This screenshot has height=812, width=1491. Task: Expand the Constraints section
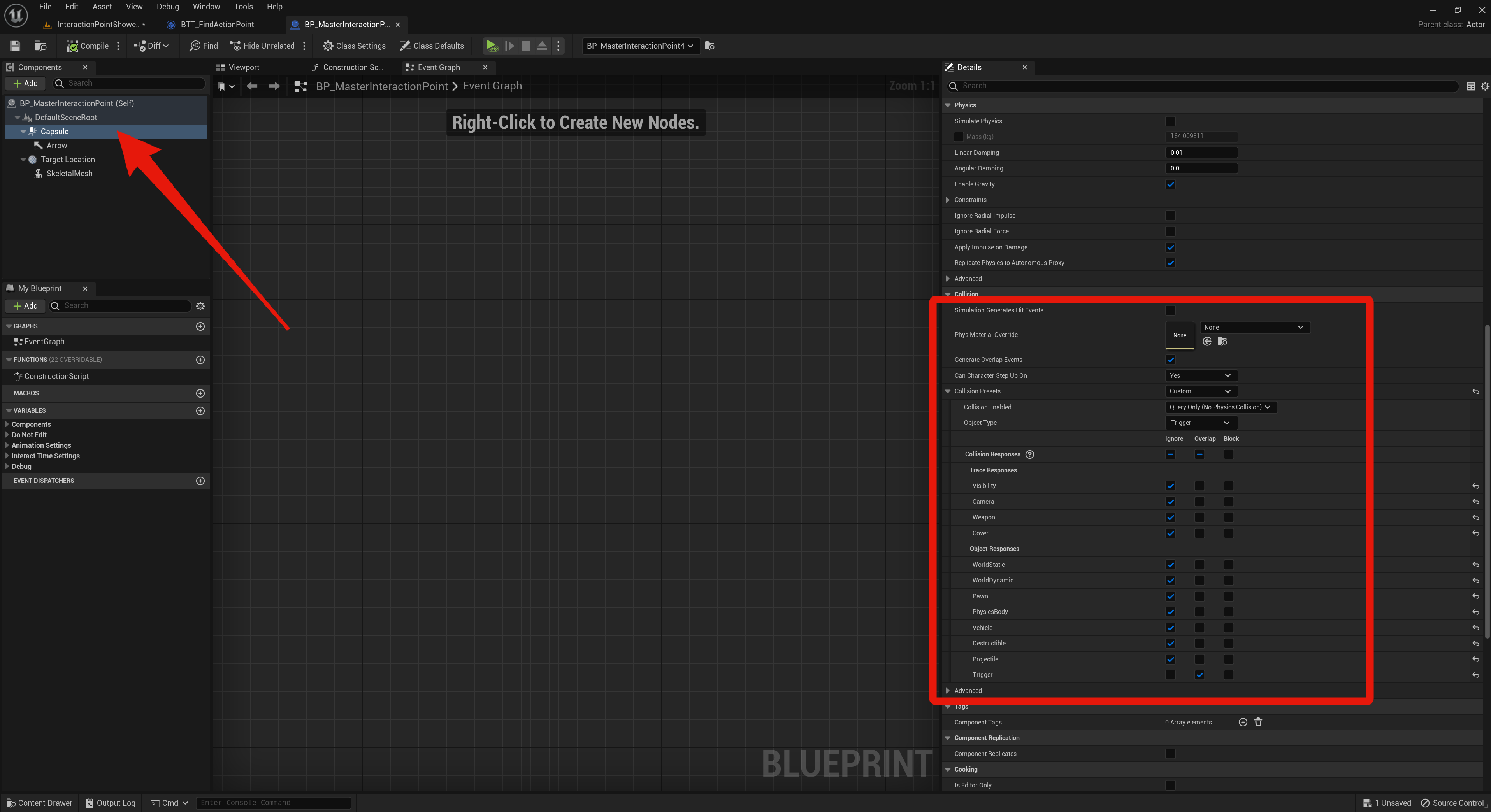tap(948, 200)
